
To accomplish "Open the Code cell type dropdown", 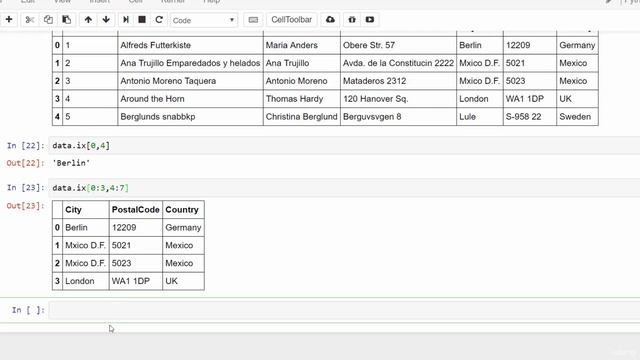I will [204, 20].
